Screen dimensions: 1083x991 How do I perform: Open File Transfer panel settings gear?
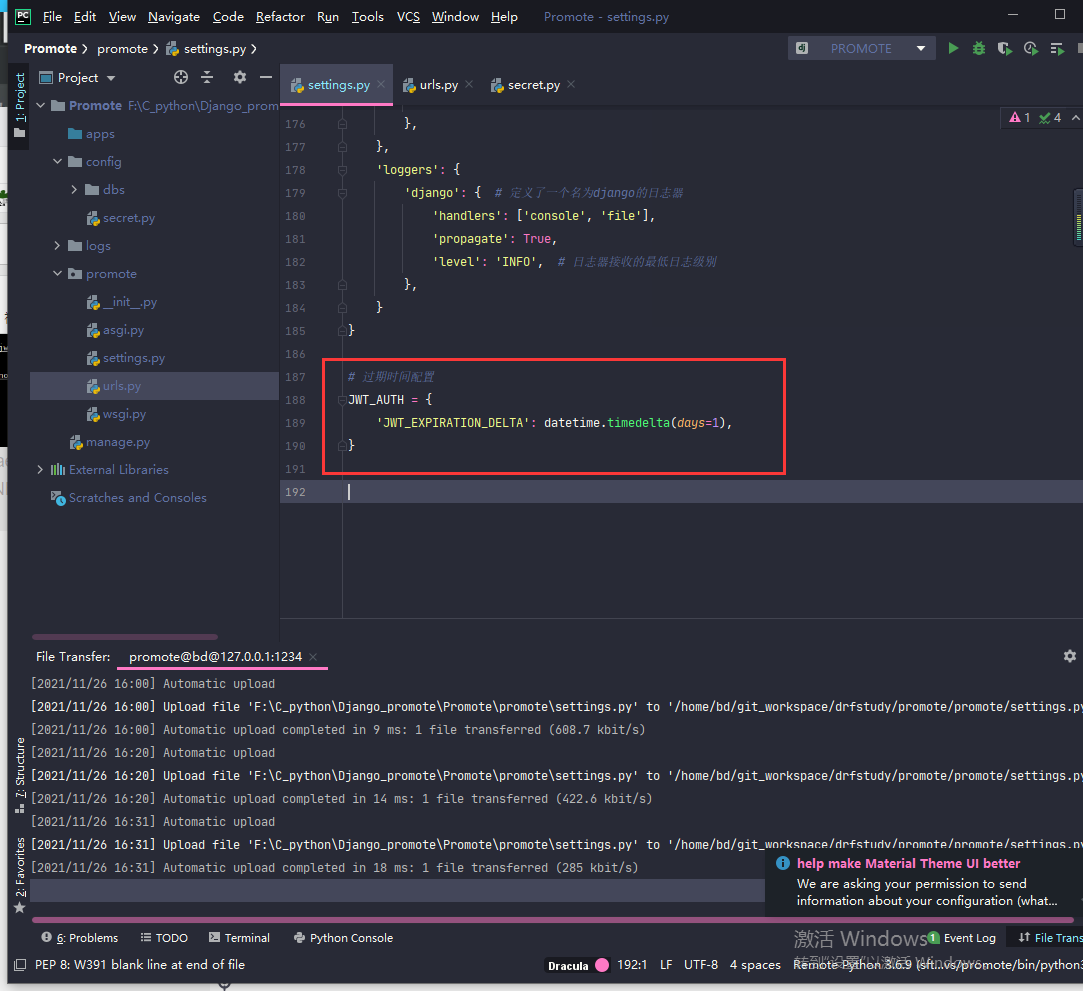click(x=1070, y=656)
